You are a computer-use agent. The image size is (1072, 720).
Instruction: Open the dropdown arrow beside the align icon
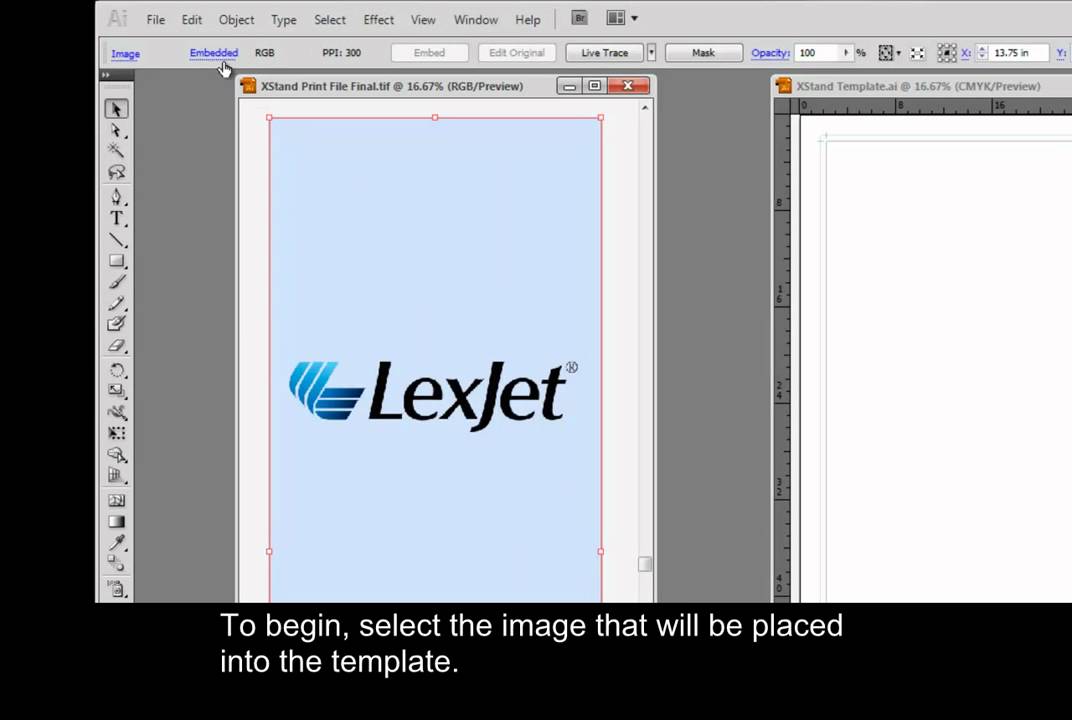pos(898,53)
